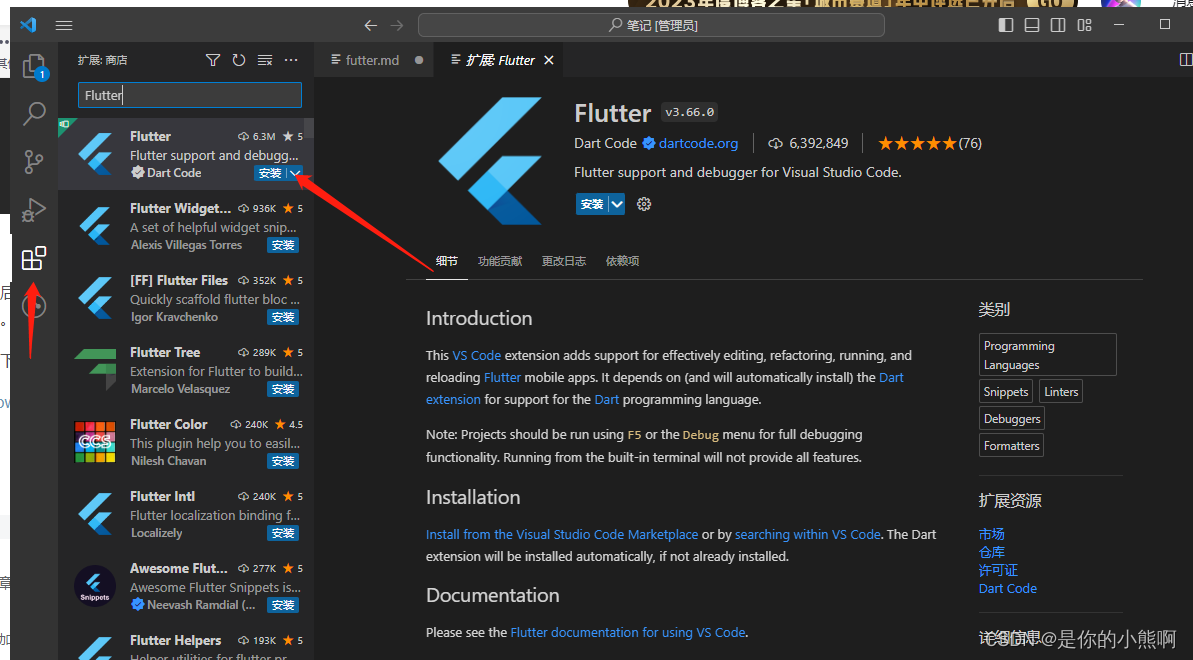Select the Linters category tag
The width and height of the screenshot is (1193, 660).
pos(1061,392)
